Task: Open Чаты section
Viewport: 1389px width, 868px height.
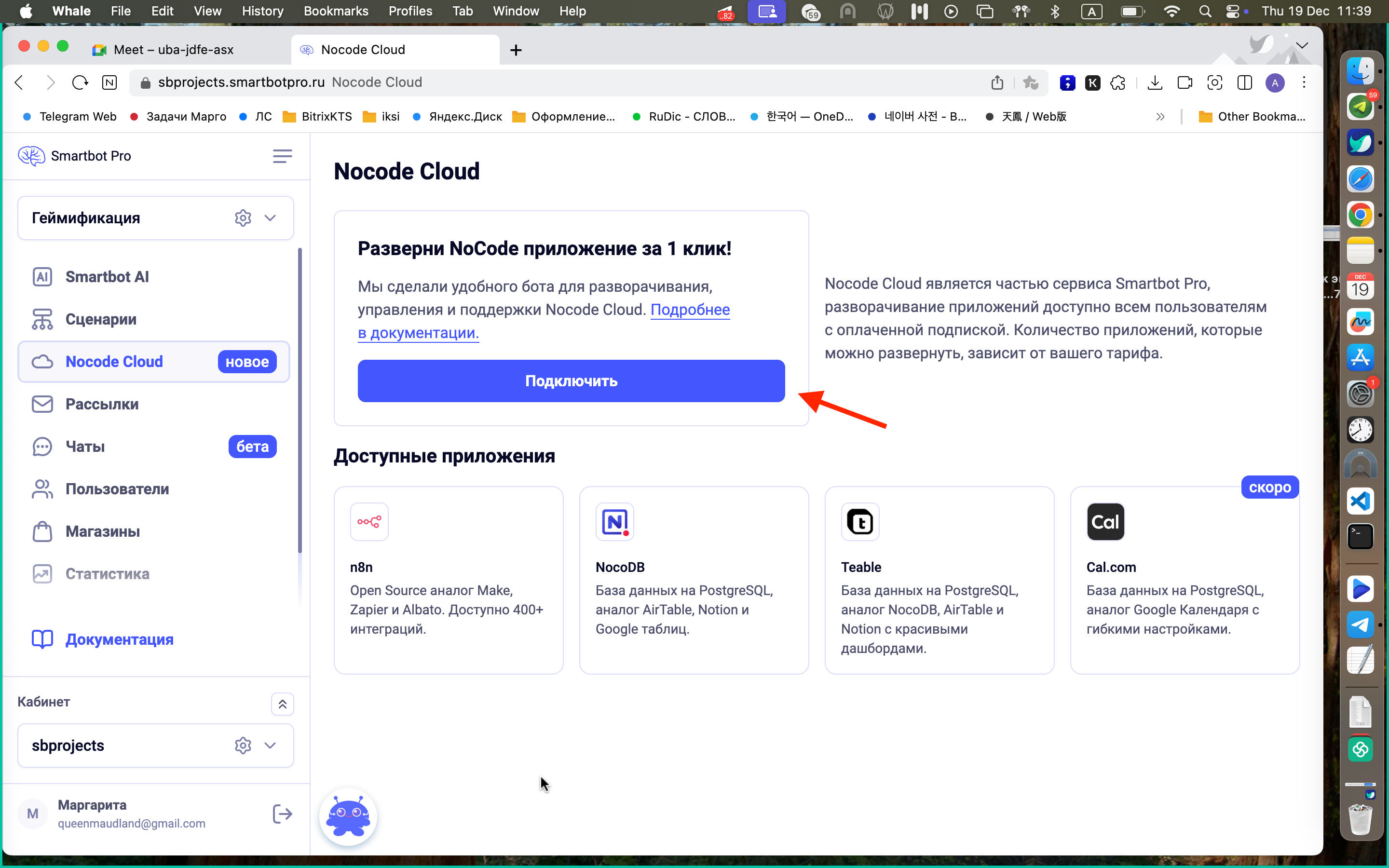Action: pyautogui.click(x=154, y=447)
